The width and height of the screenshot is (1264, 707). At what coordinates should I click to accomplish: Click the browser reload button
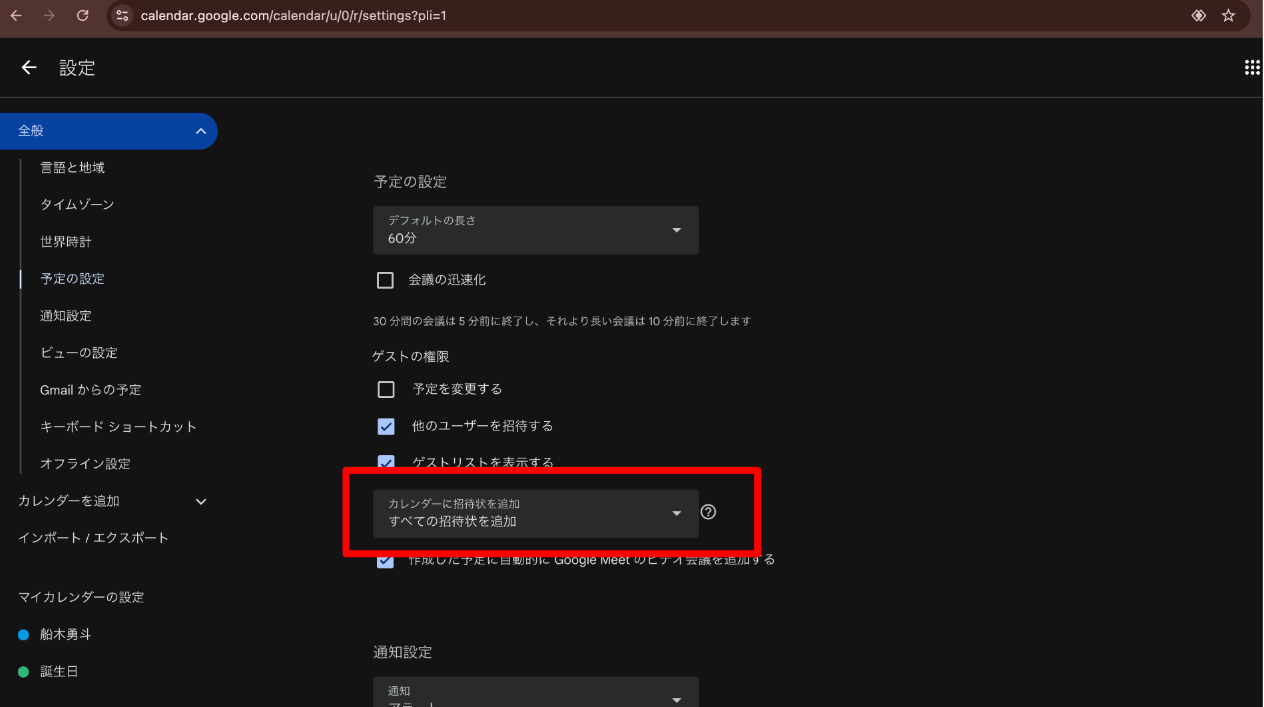click(x=82, y=16)
